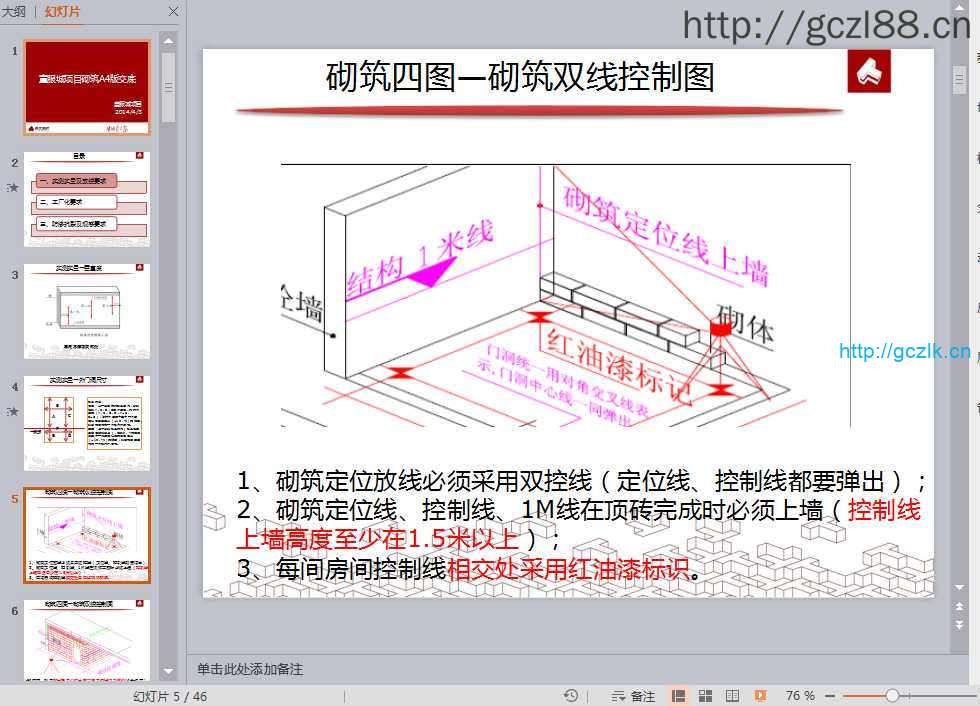980x706 pixels.
Task: Jump to slide 4 thumbnail
Action: pos(87,423)
